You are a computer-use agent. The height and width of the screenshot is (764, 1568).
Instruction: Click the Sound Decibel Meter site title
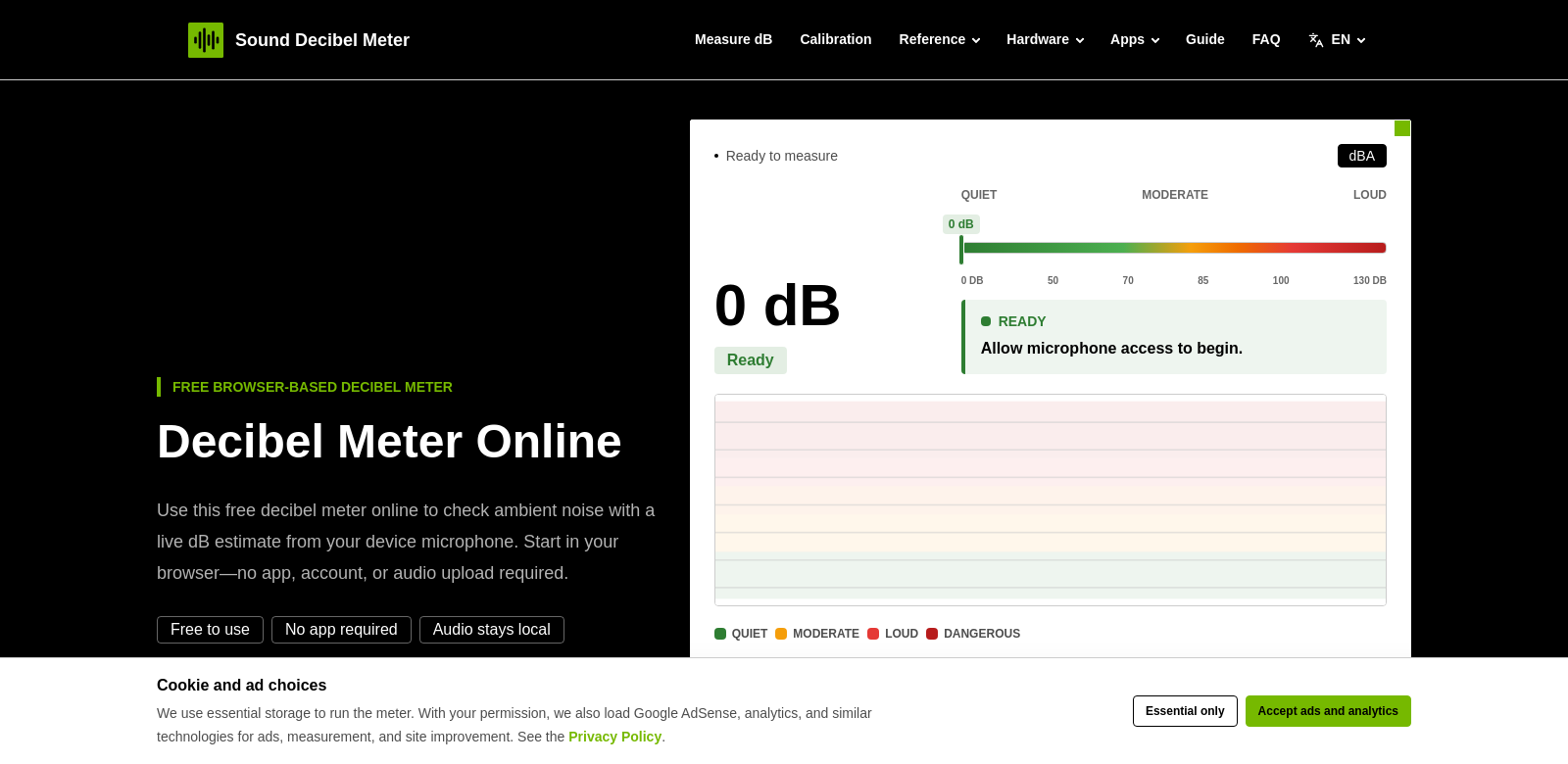pyautogui.click(x=322, y=40)
